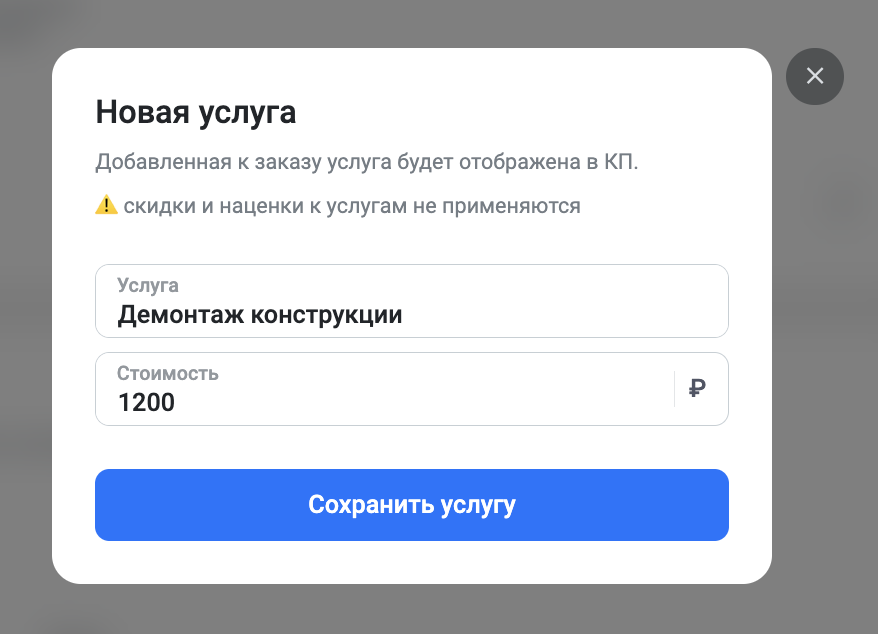Viewport: 878px width, 634px height.
Task: Click the Демонтаж конструкции text value
Action: 260,315
